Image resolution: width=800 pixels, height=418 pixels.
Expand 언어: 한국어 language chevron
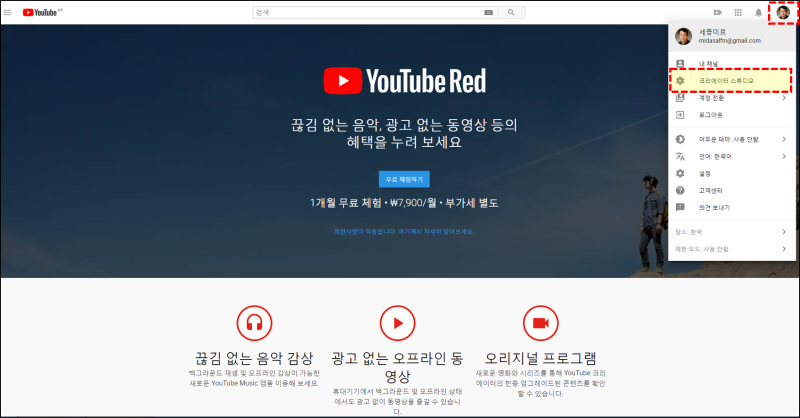point(784,156)
